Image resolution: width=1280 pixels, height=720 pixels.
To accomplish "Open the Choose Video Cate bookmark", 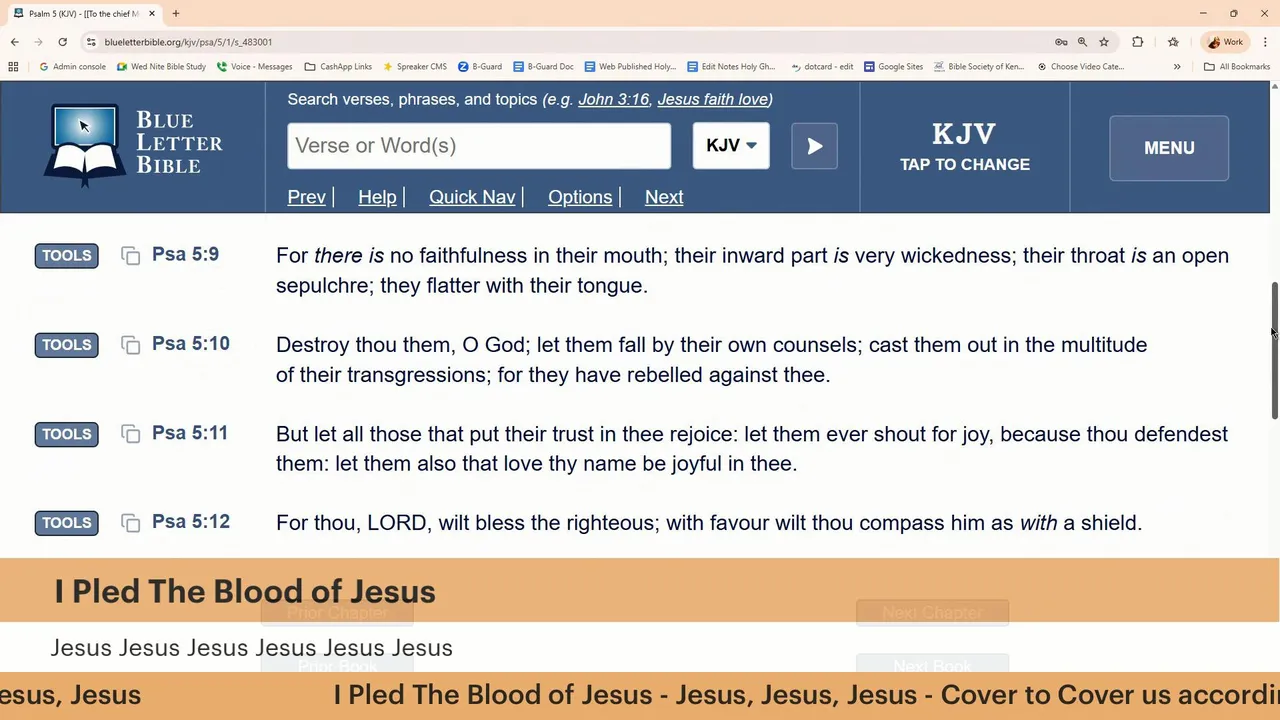I will (1080, 67).
